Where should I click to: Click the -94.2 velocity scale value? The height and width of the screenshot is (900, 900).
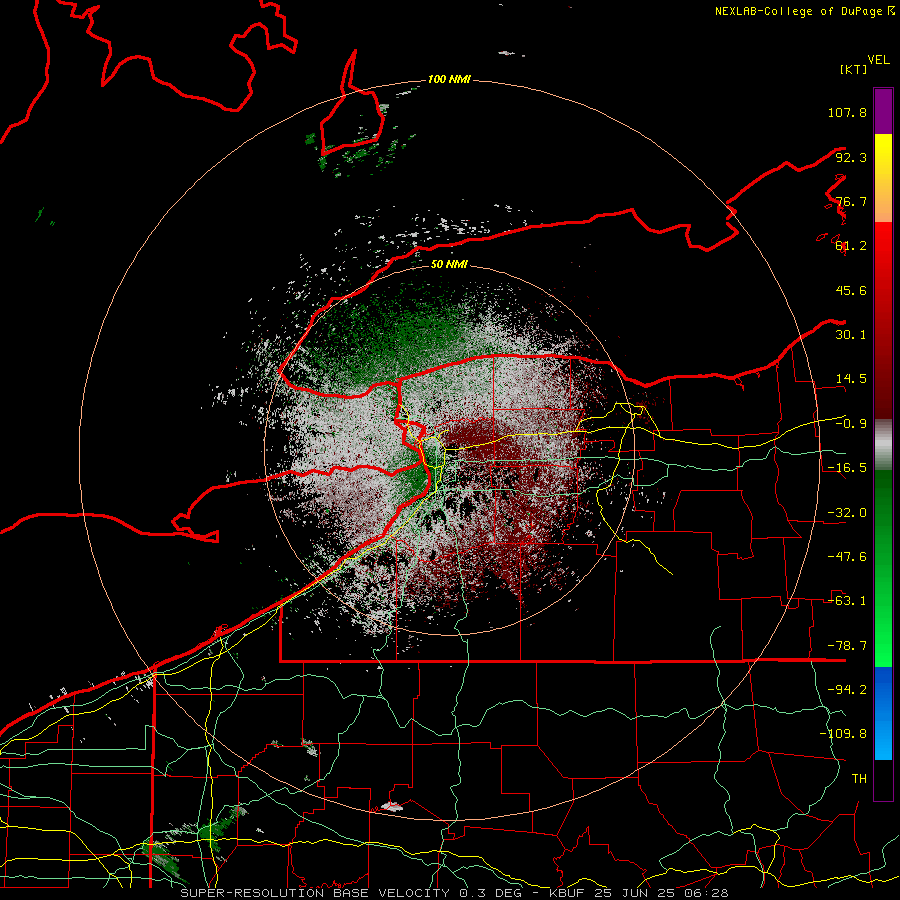(x=847, y=690)
